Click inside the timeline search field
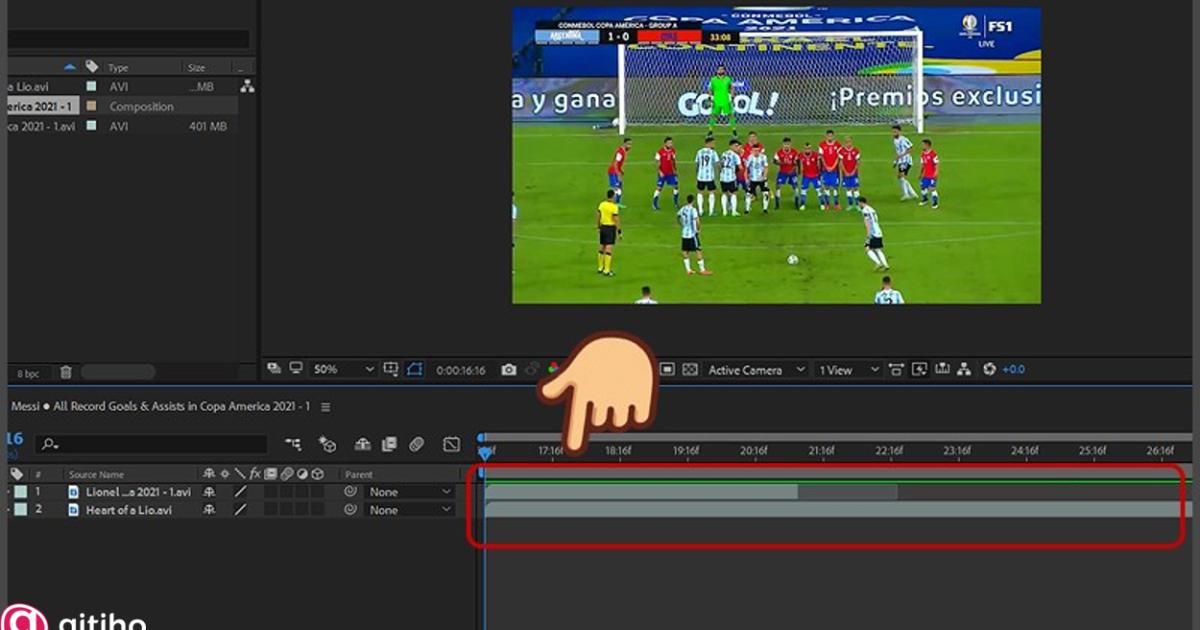Screen dimensions: 1200x630 [x=150, y=443]
